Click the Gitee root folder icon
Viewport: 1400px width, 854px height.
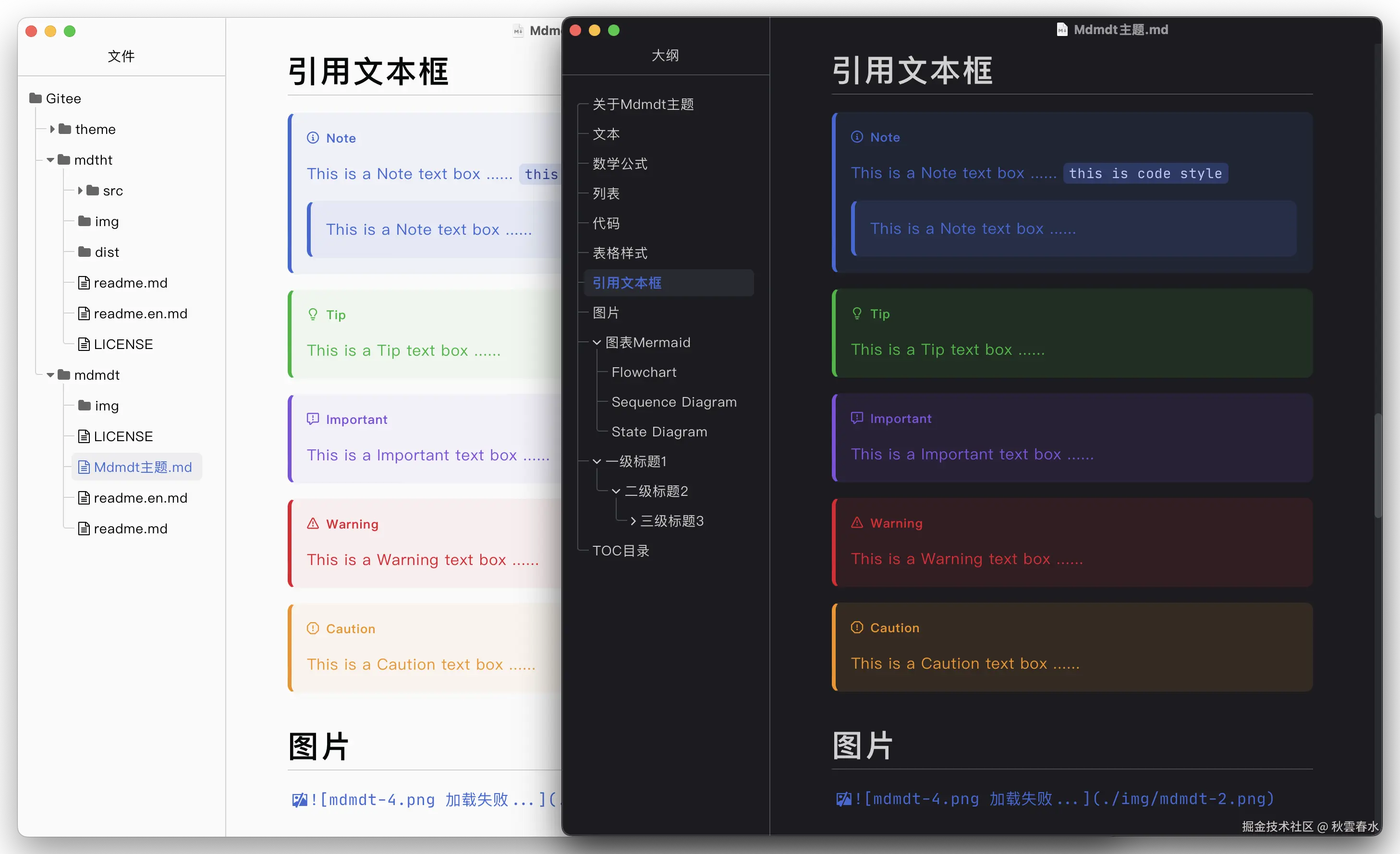click(36, 98)
